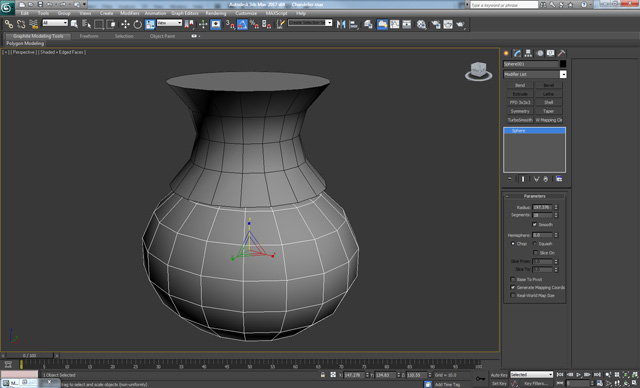Open the selection filter All dropdown
The width and height of the screenshot is (640, 388).
point(55,23)
